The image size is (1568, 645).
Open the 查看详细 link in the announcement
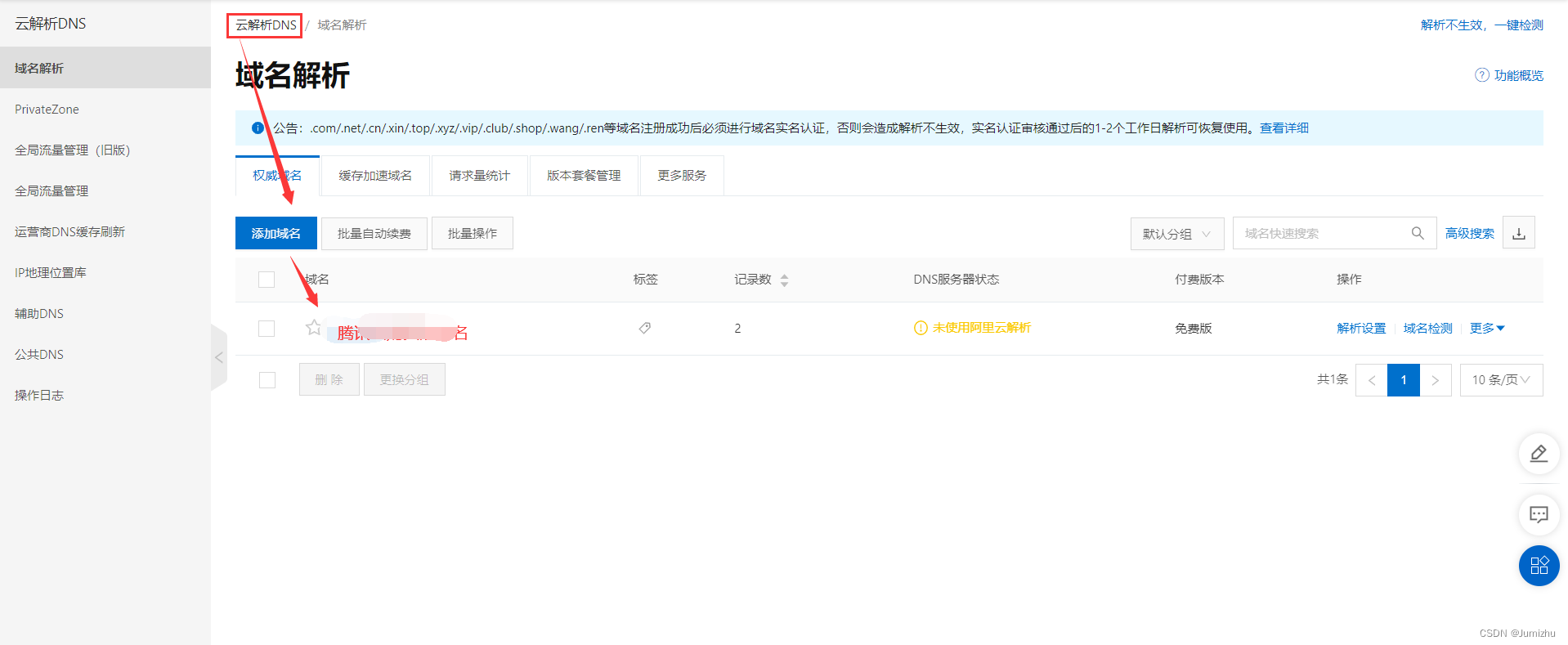(x=1284, y=128)
